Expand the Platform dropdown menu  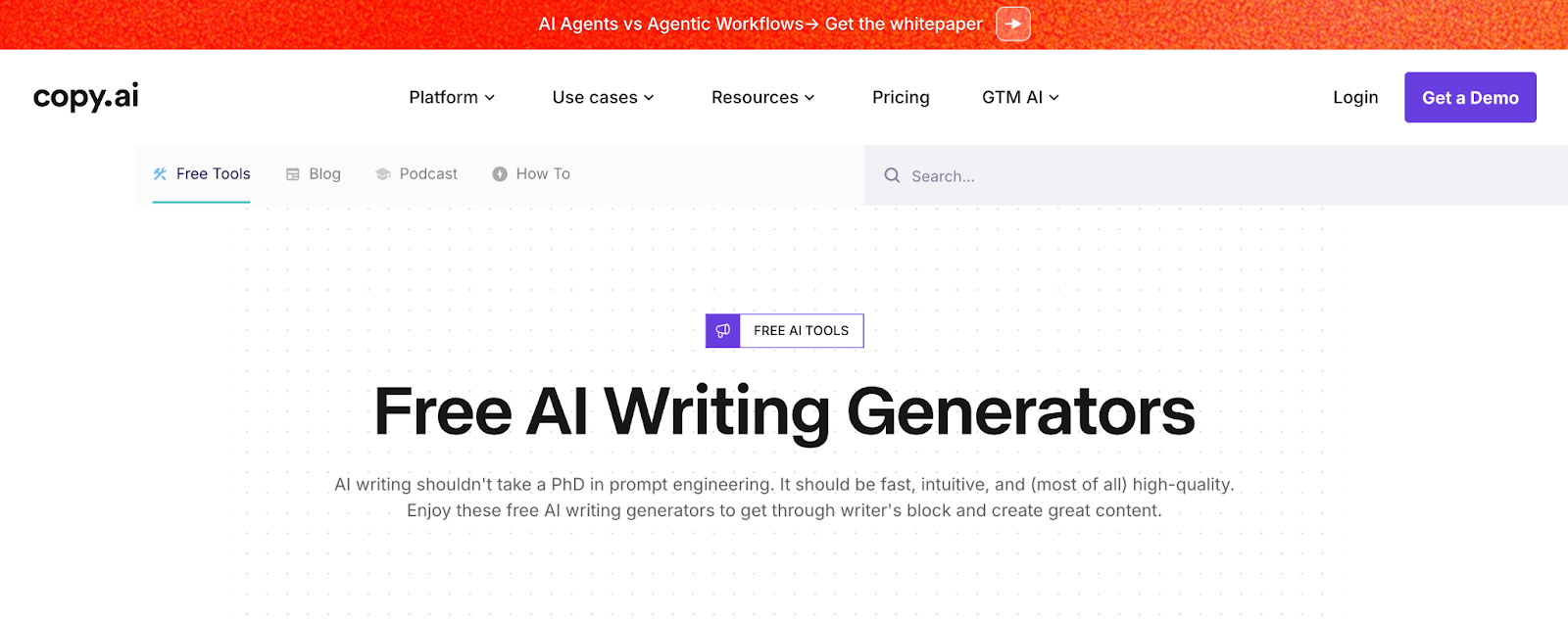(x=452, y=97)
